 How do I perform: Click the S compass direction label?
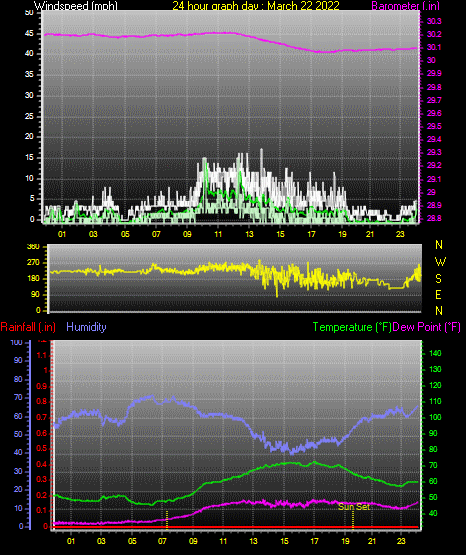[438, 279]
